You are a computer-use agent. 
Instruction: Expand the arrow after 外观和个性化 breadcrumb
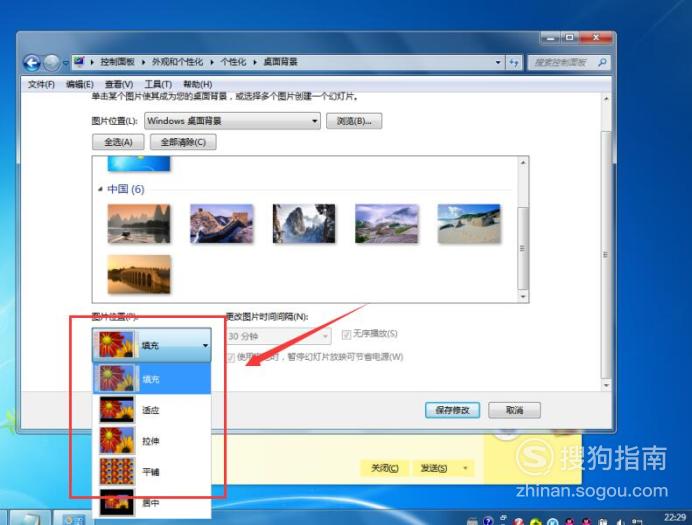point(212,62)
